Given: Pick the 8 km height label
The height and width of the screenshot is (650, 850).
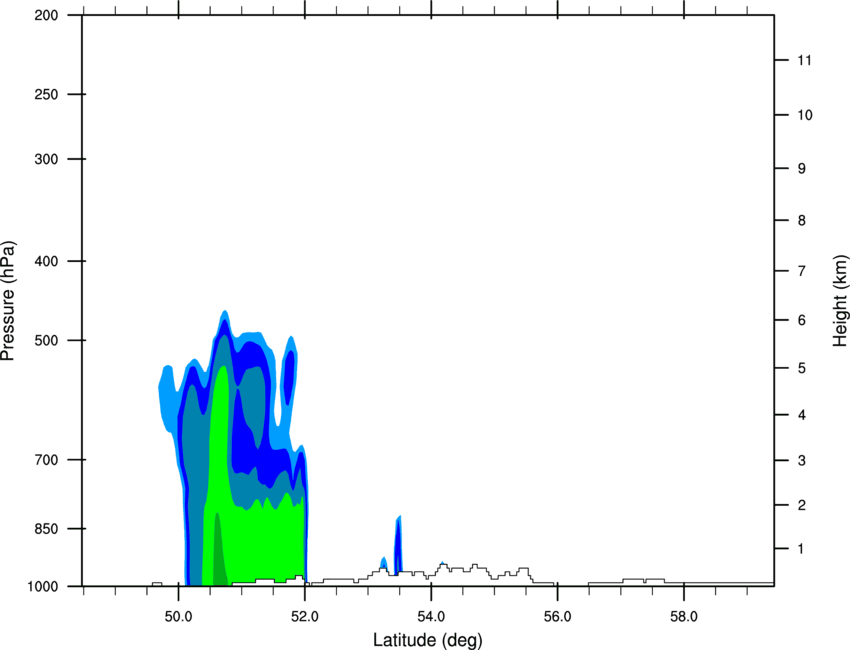Looking at the screenshot, I should tap(802, 221).
